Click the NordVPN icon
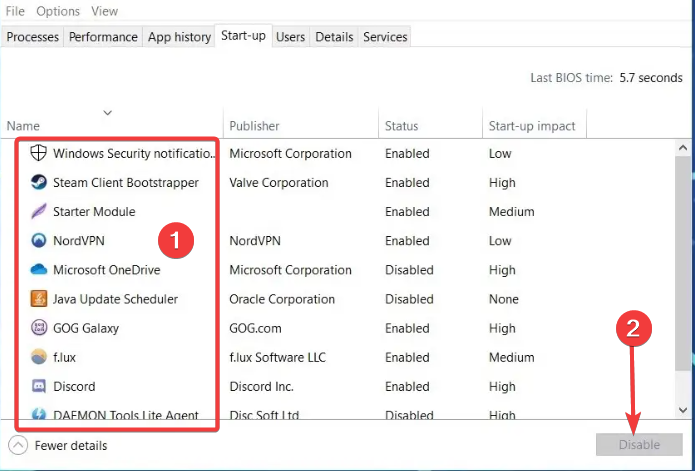695x471 pixels. [x=39, y=241]
